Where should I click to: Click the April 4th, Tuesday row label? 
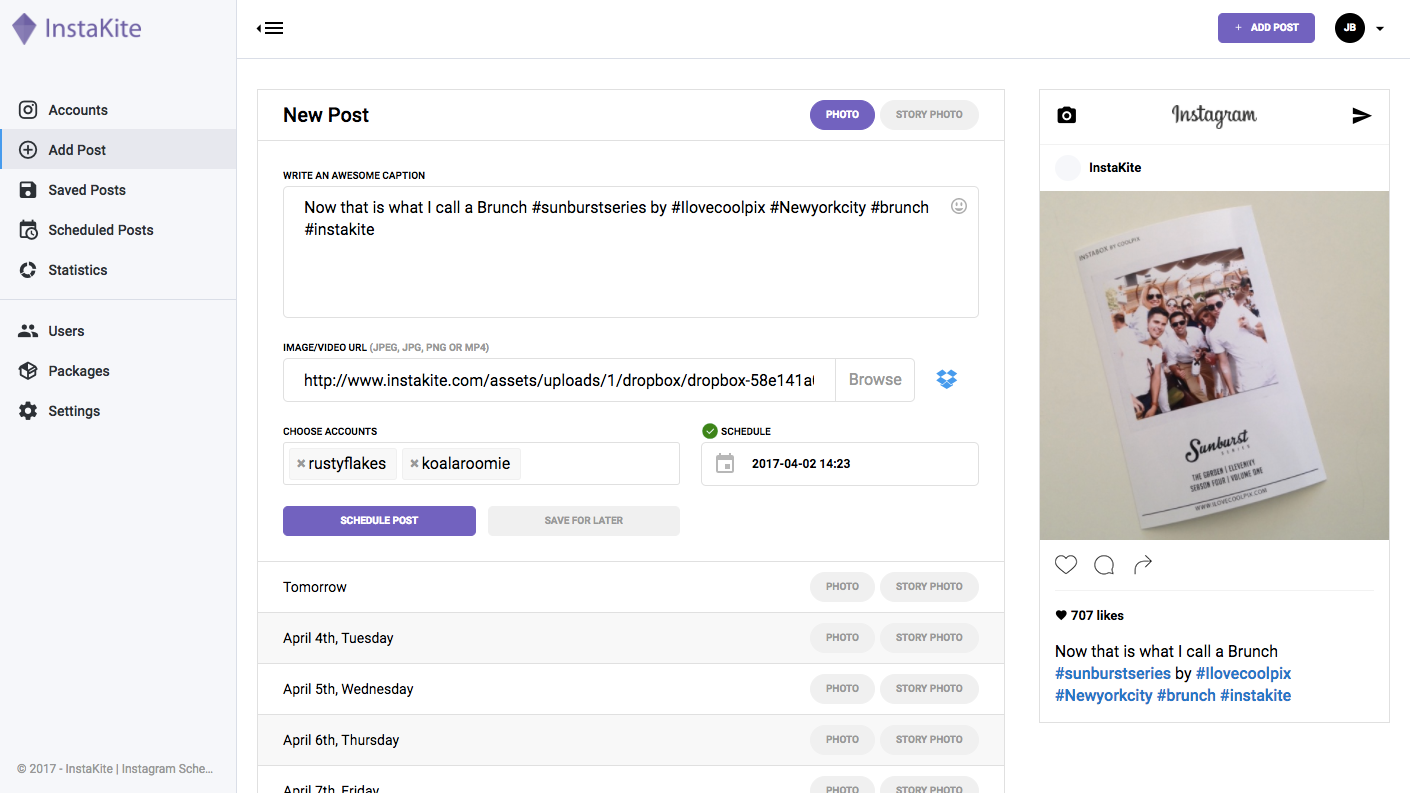[x=338, y=638]
